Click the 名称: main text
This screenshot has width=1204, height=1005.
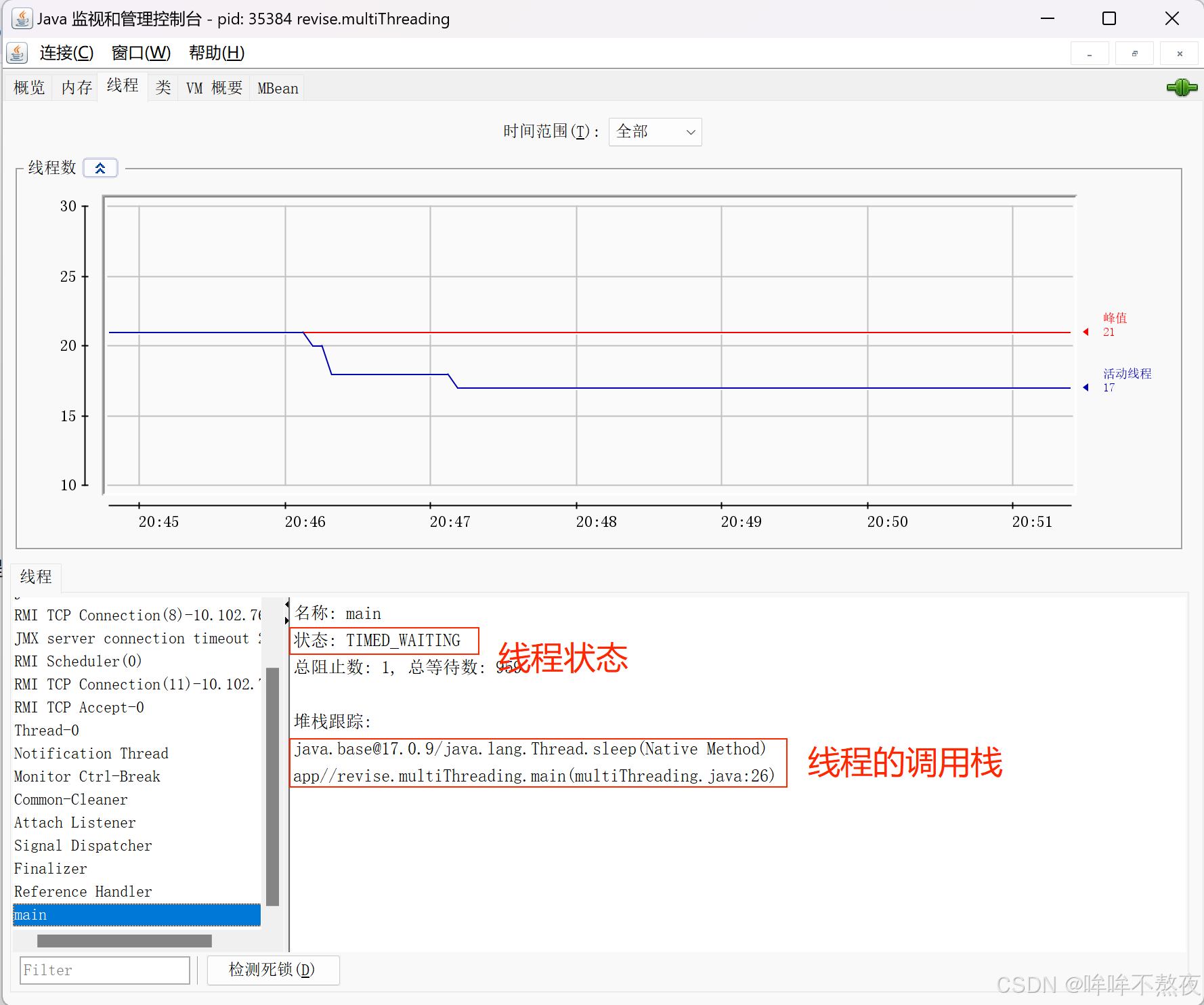tap(338, 614)
